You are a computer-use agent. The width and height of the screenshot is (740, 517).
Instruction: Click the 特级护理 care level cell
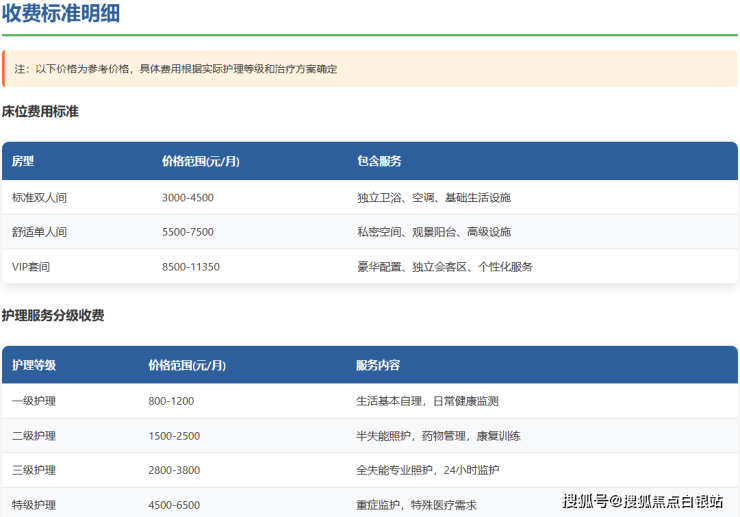tap(34, 505)
